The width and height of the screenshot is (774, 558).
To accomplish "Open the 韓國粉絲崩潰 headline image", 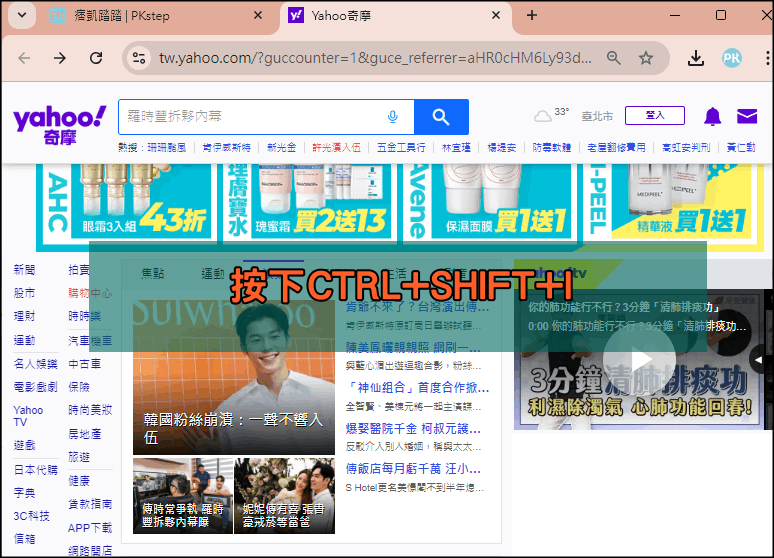I will (234, 378).
